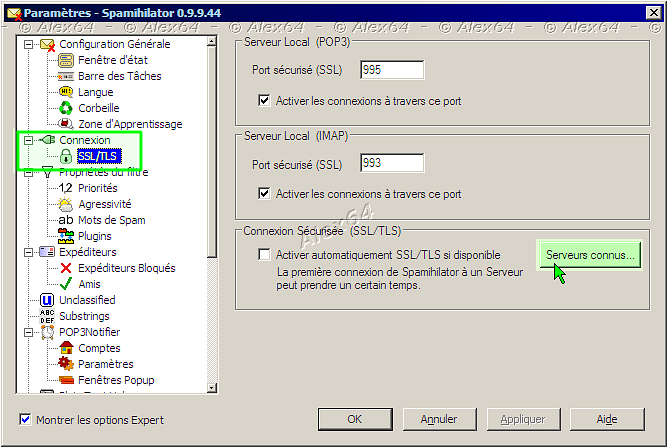Click the tree vertical scrollbar thumb
667x447 pixels.
(x=211, y=152)
